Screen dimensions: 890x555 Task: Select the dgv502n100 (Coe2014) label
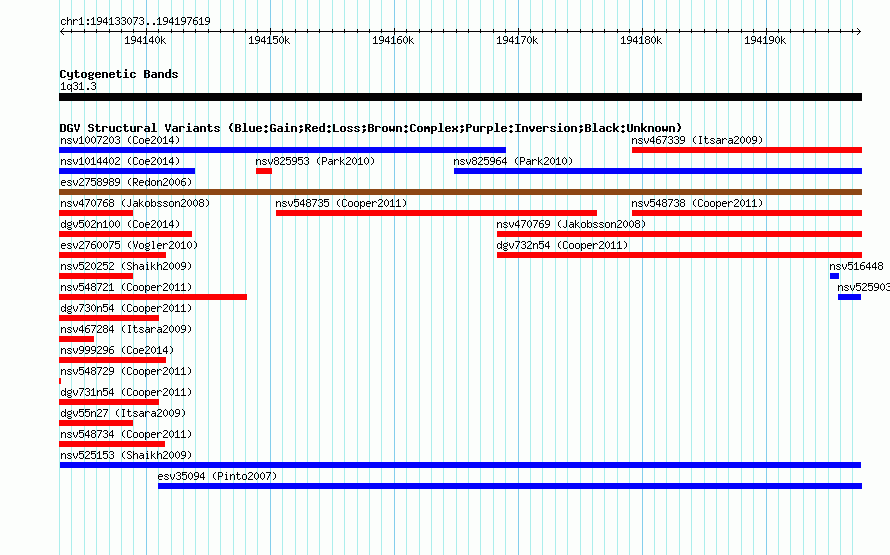point(120,224)
